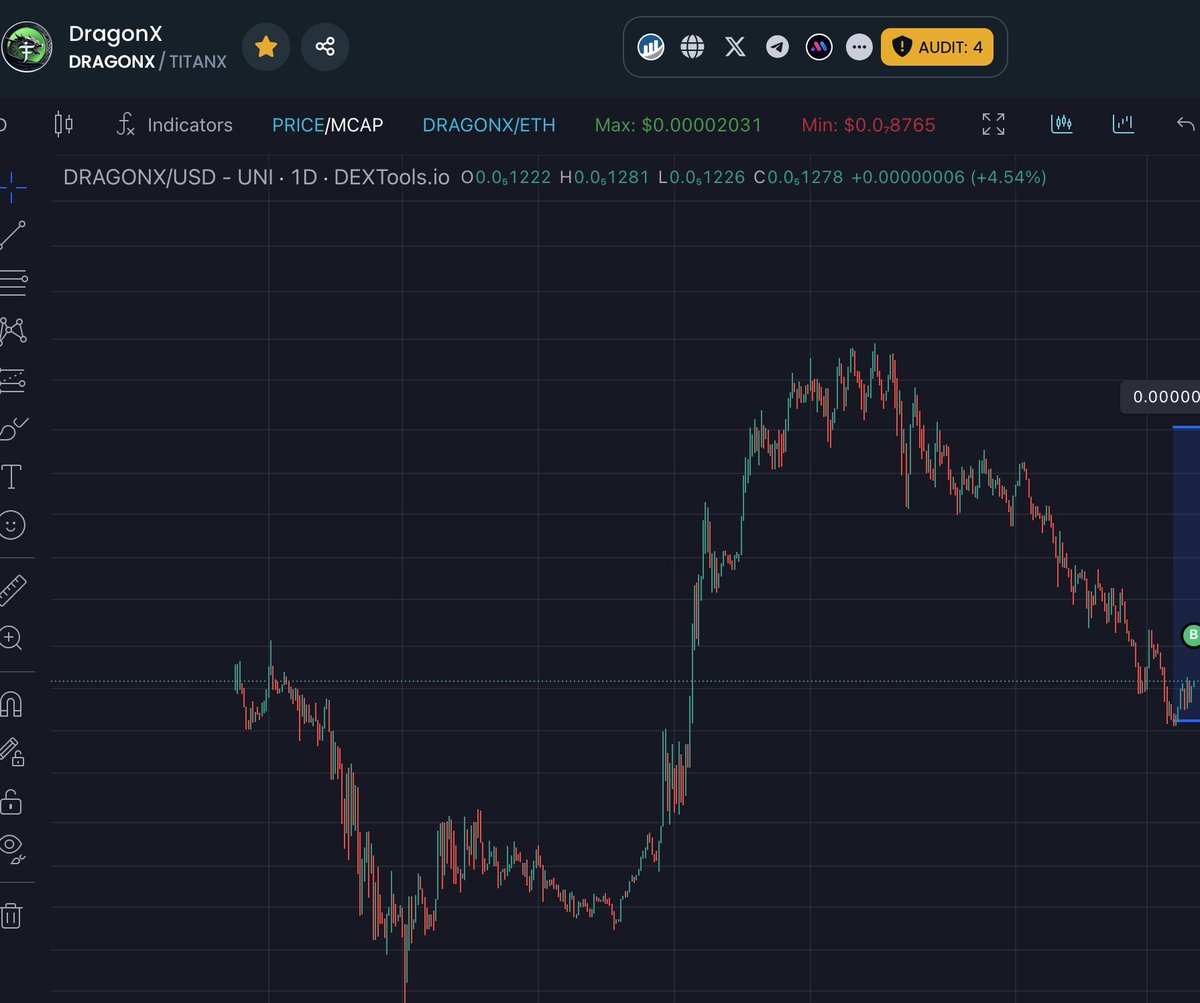Open the chart explorer link icon
The image size is (1200, 1003).
pos(652,46)
